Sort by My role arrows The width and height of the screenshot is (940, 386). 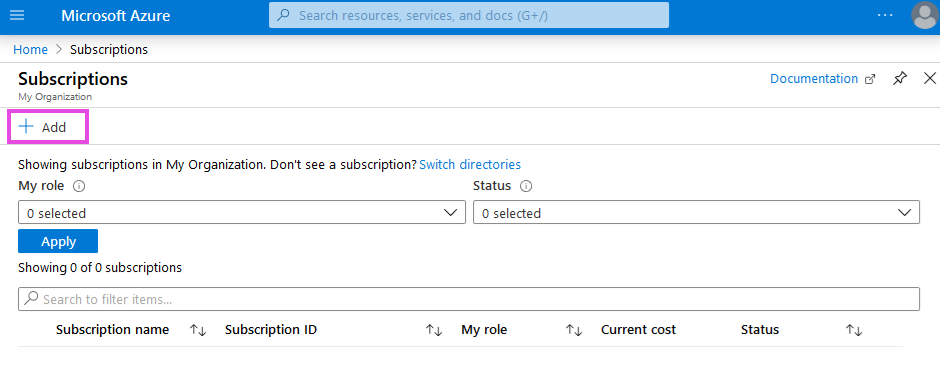click(574, 330)
